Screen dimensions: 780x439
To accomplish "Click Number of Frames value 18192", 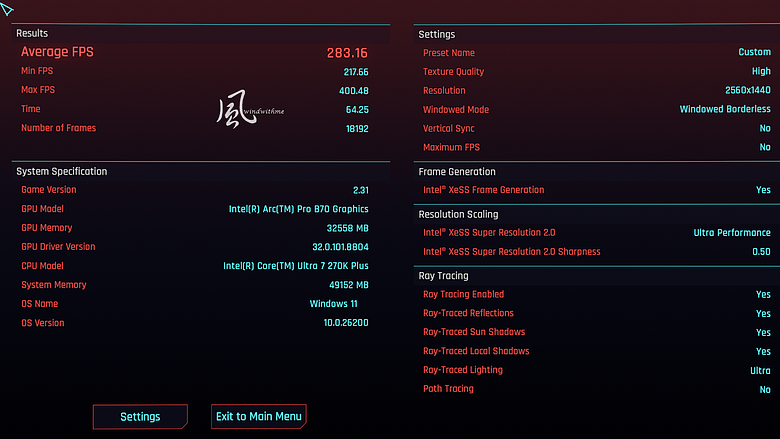I will 357,129.
